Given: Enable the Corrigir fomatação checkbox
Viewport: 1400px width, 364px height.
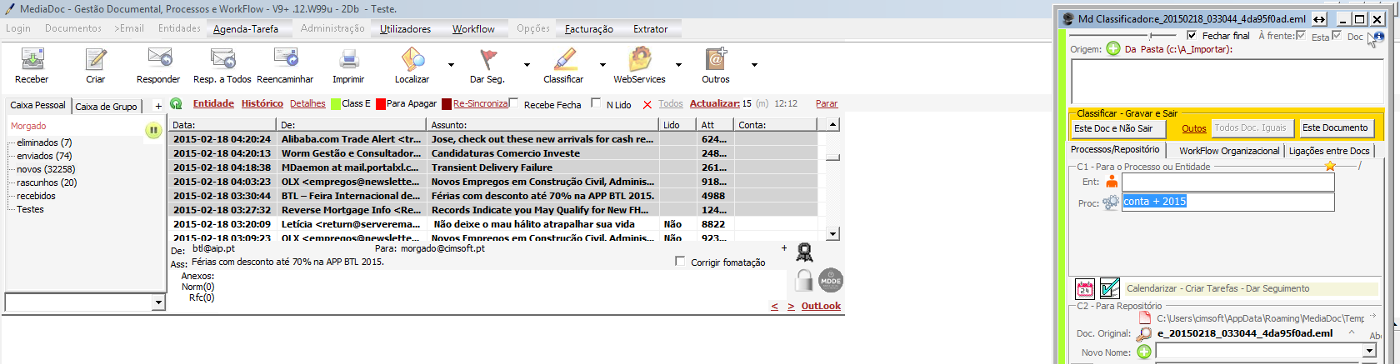Looking at the screenshot, I should click(x=681, y=262).
